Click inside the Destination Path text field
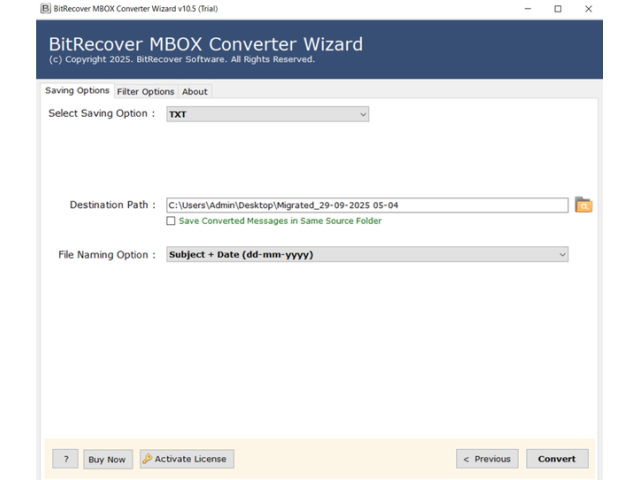 point(366,205)
